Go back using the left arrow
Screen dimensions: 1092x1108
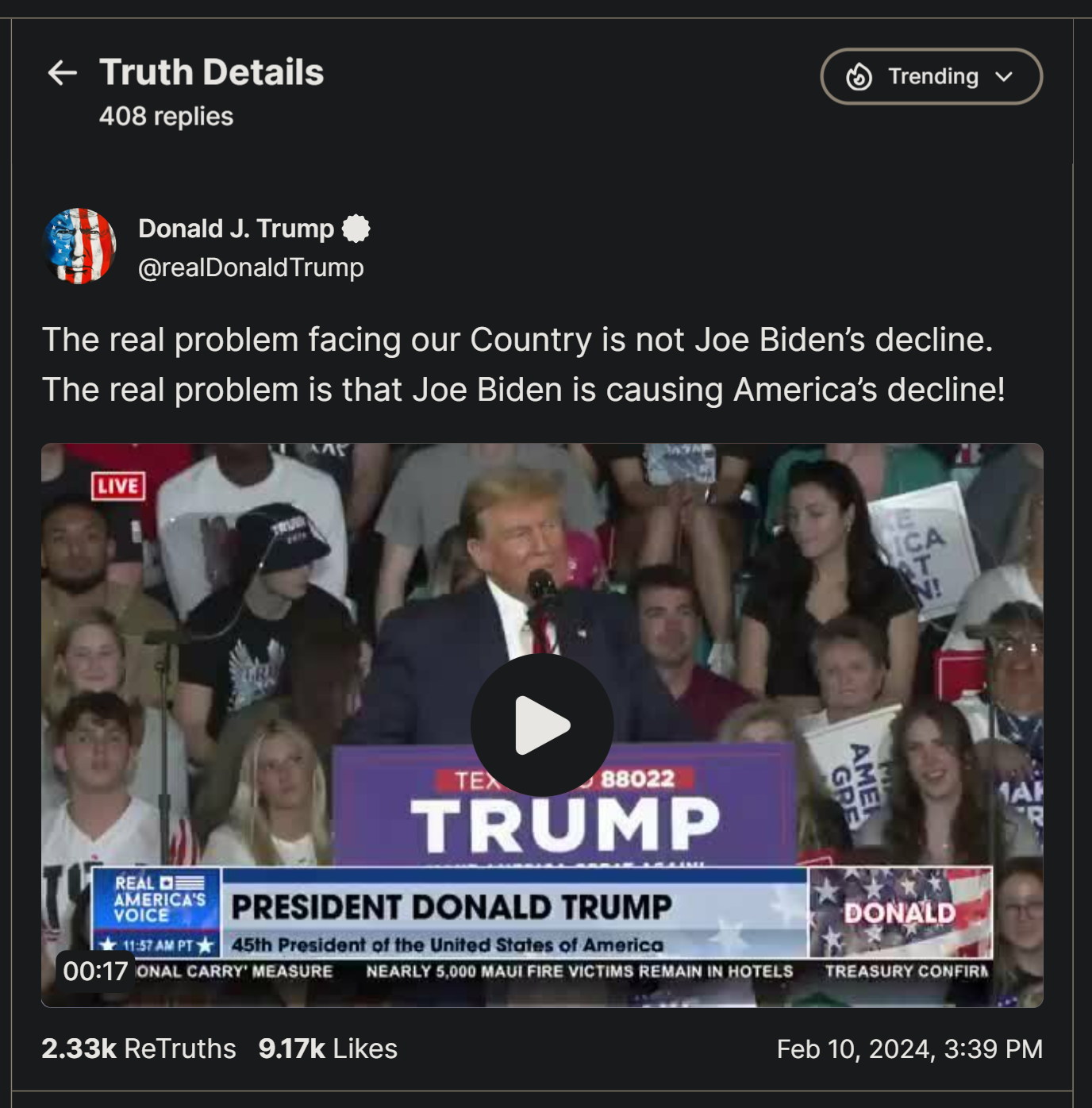pyautogui.click(x=62, y=73)
